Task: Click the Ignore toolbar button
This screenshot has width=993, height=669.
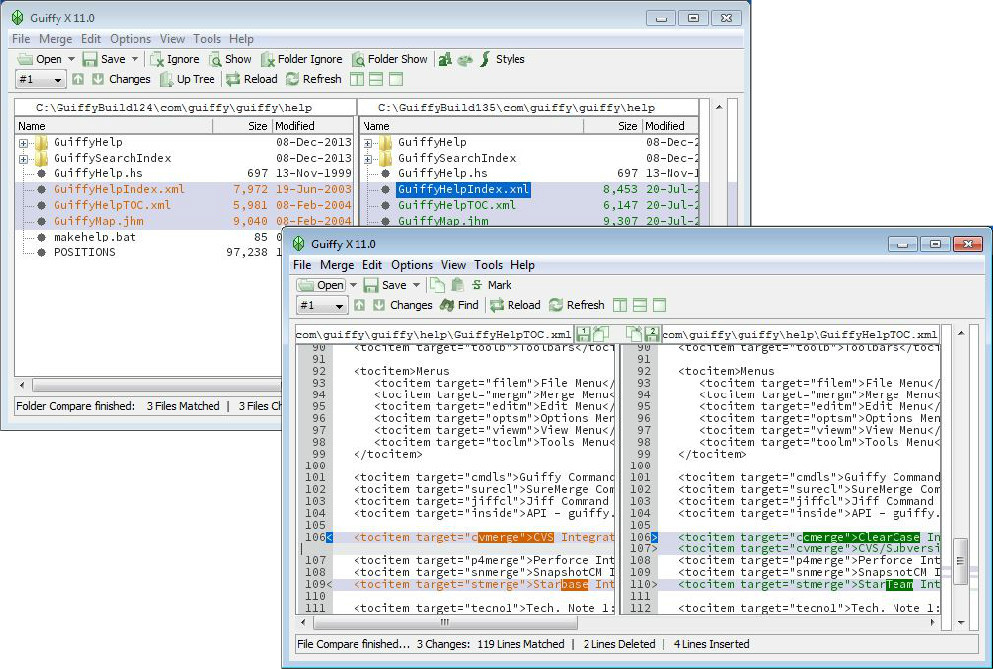Action: coord(175,59)
